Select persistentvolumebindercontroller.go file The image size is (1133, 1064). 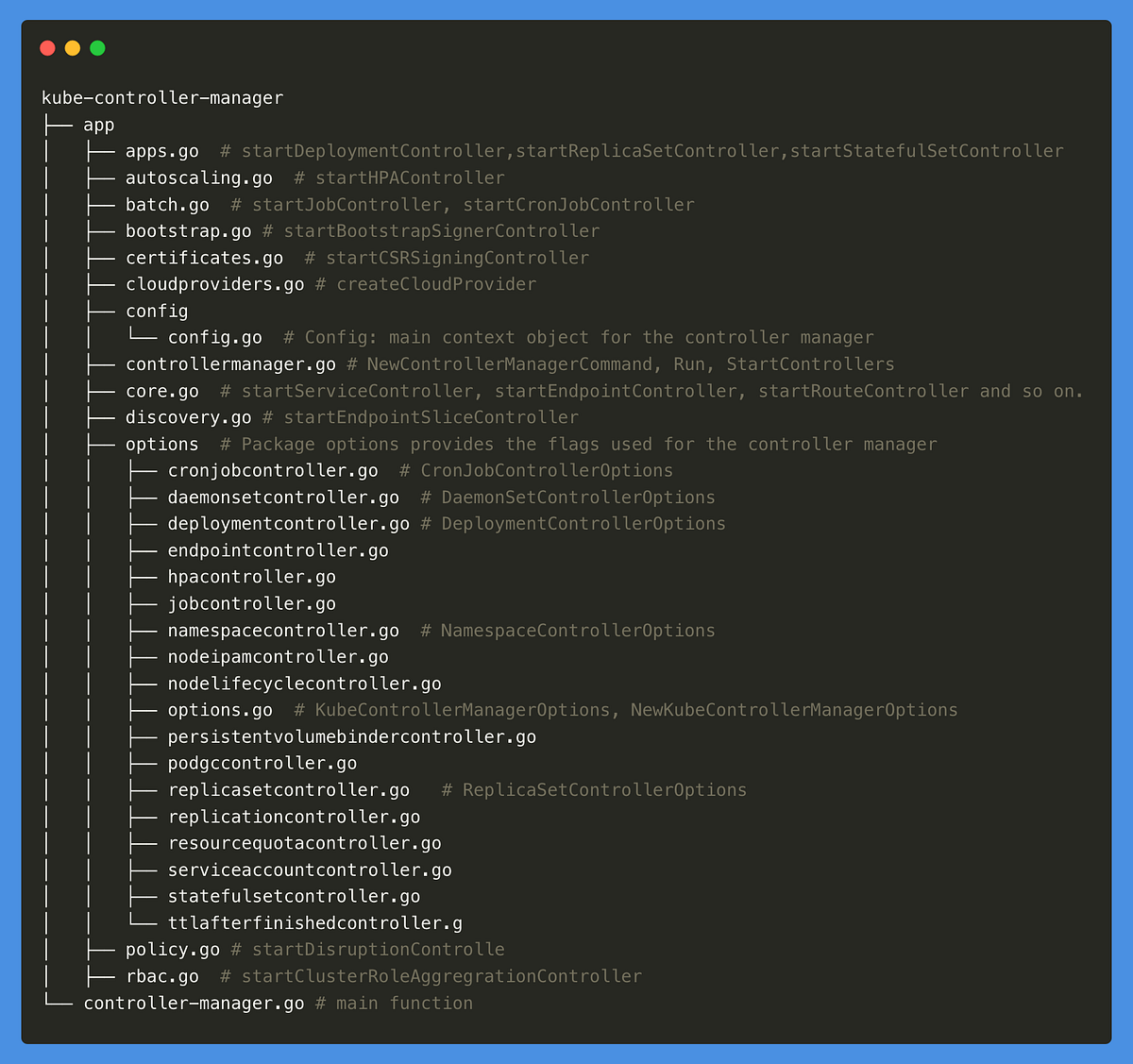[351, 736]
